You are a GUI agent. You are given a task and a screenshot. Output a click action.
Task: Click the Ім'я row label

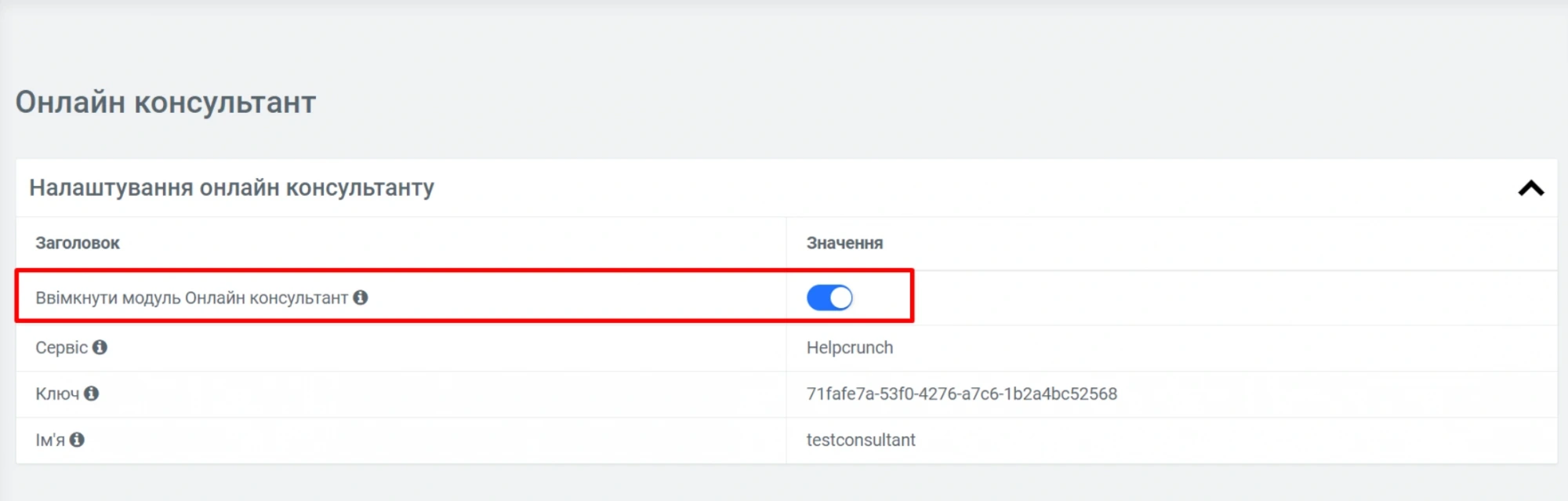click(50, 440)
